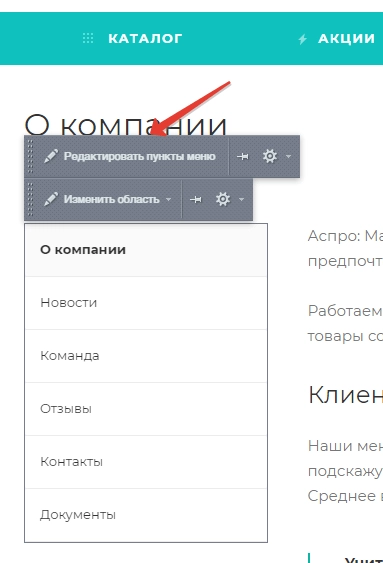Expand dropdown arrow after area toolbar gear
The image size is (383, 563).
pos(241,199)
